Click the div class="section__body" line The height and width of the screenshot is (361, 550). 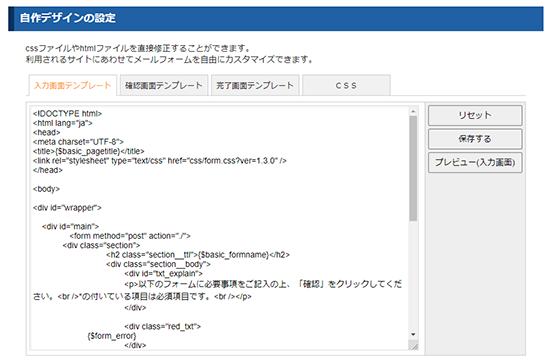click(x=158, y=264)
